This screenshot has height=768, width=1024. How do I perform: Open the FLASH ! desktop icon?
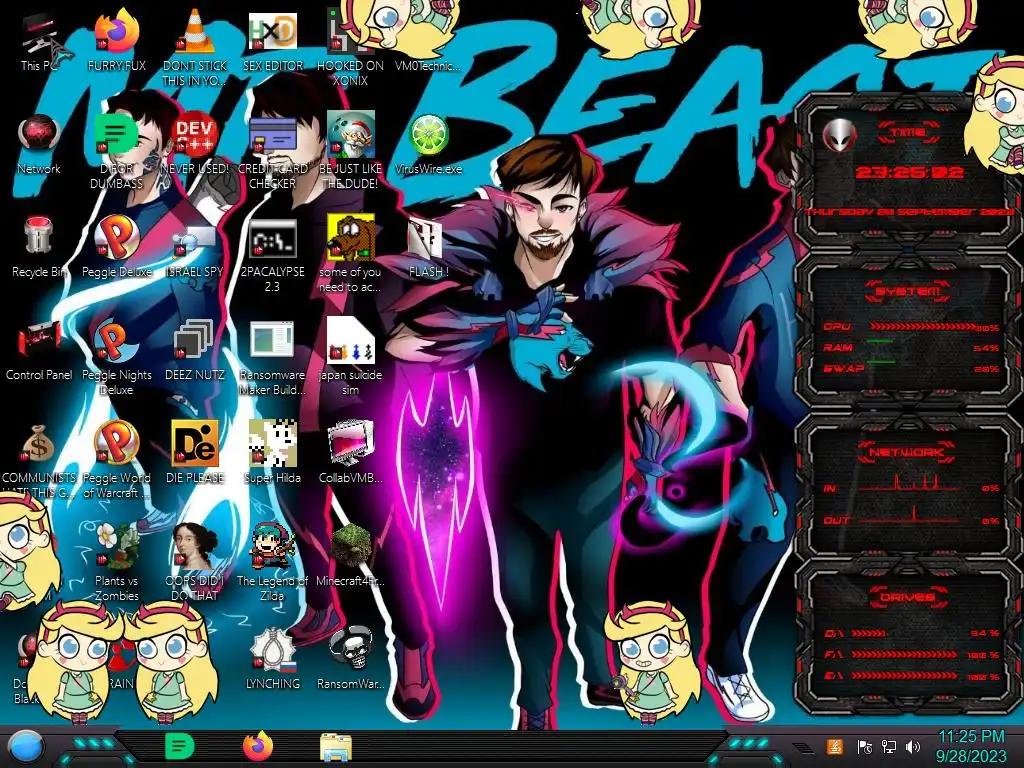(x=428, y=248)
